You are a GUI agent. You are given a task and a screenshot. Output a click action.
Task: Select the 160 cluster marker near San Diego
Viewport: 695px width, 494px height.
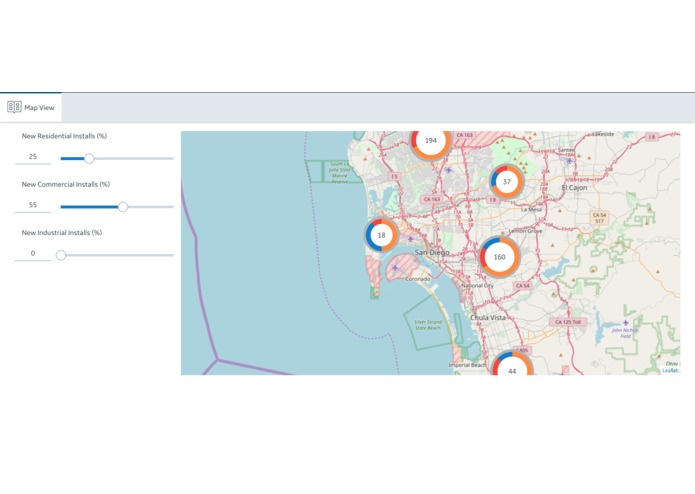500,257
